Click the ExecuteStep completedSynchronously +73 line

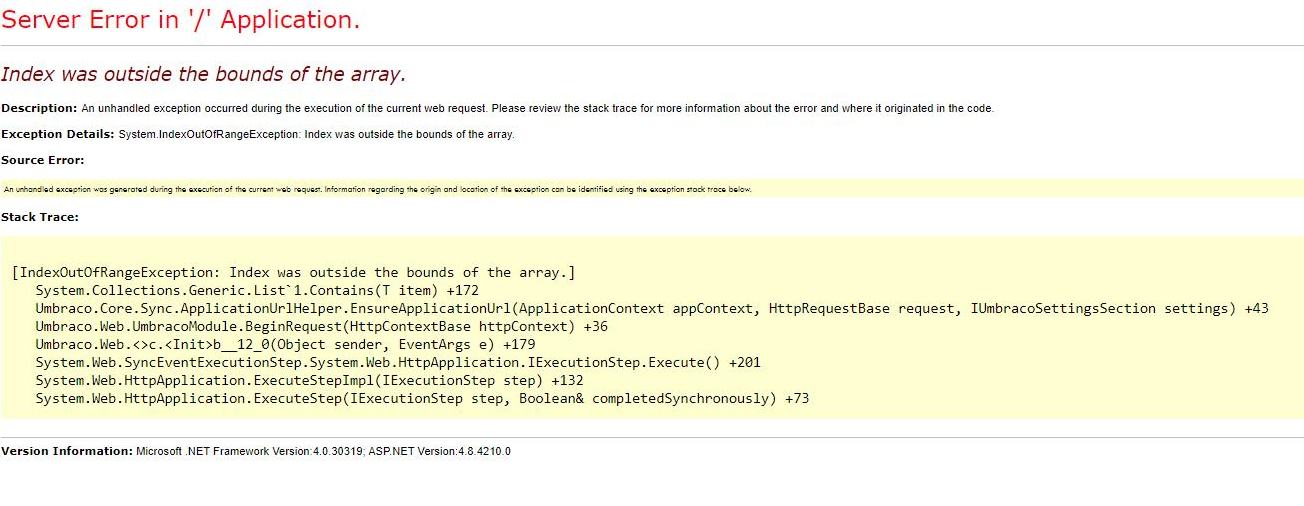tap(422, 398)
